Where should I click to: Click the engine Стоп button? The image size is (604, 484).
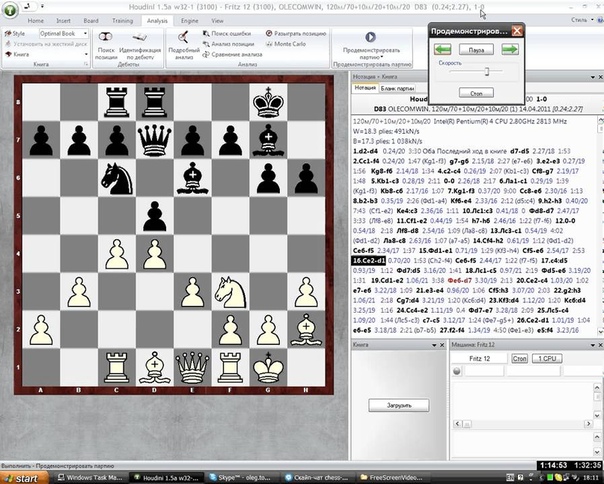pos(519,358)
